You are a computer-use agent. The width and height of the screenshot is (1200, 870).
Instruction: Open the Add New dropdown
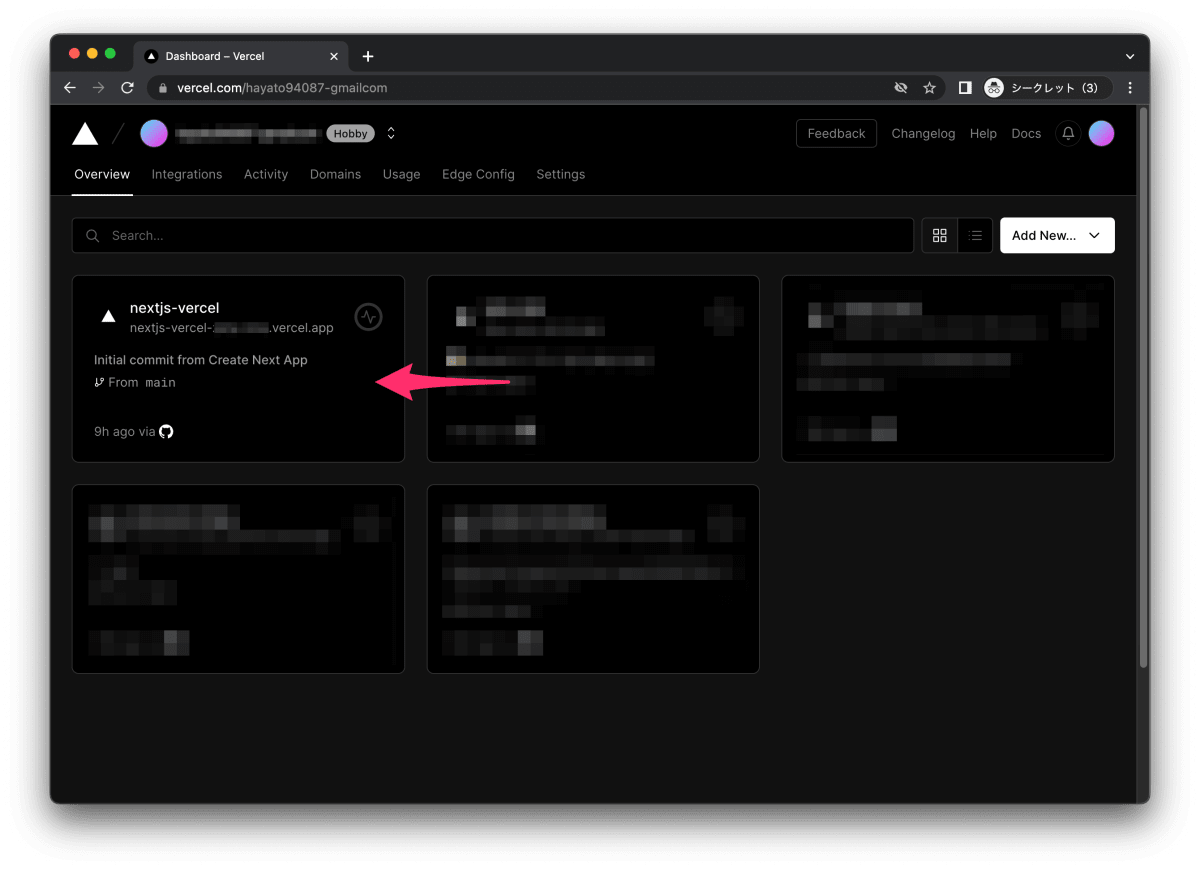pos(1057,235)
